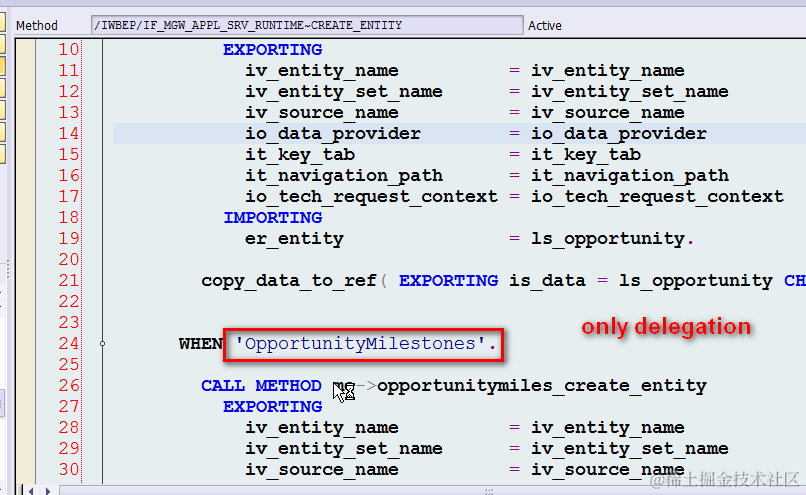Click the IMPORTING keyword on line 18
Screen dimensions: 806x495
[272, 217]
